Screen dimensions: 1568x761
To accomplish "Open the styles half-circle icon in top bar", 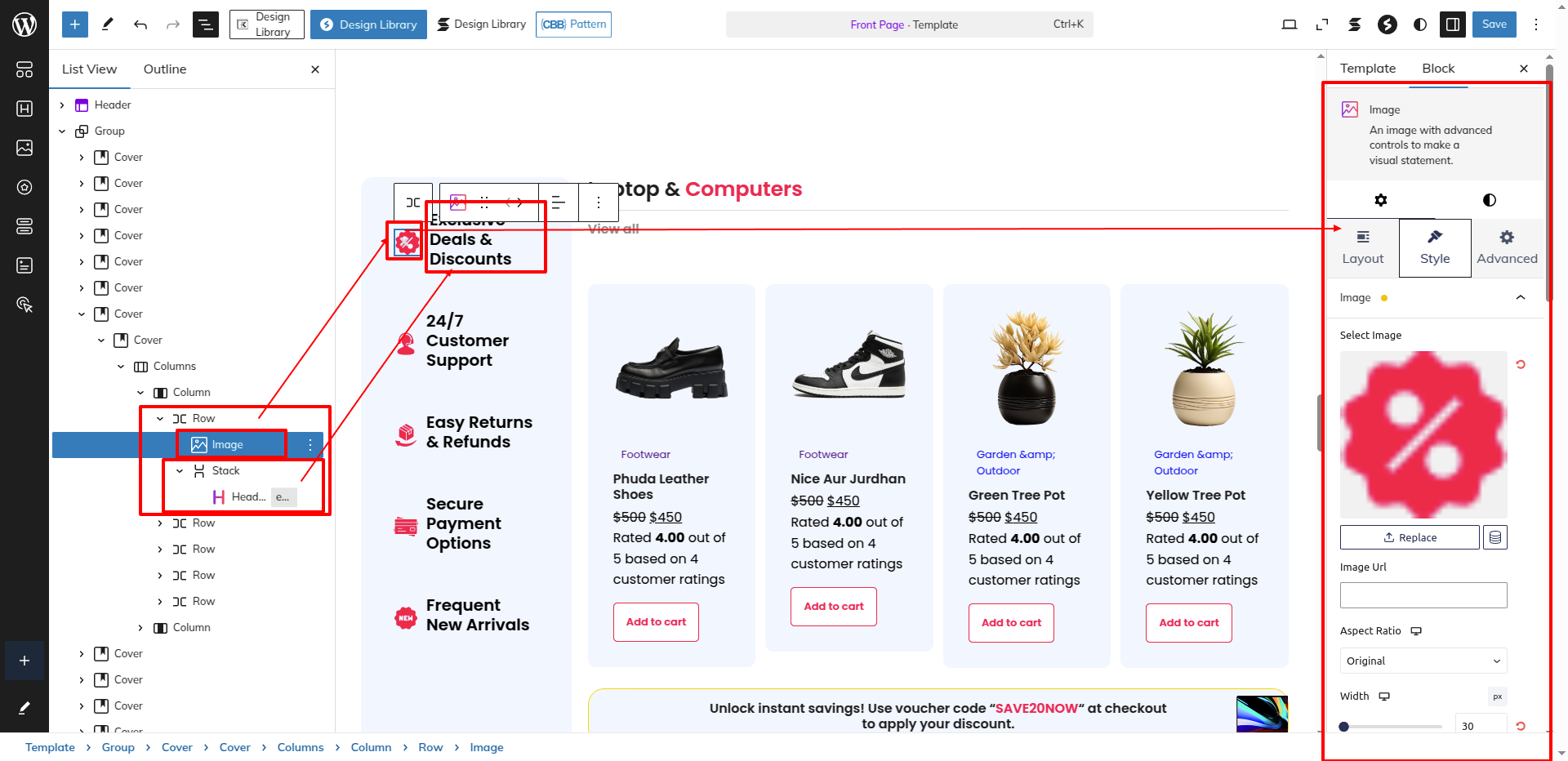I will [1420, 24].
